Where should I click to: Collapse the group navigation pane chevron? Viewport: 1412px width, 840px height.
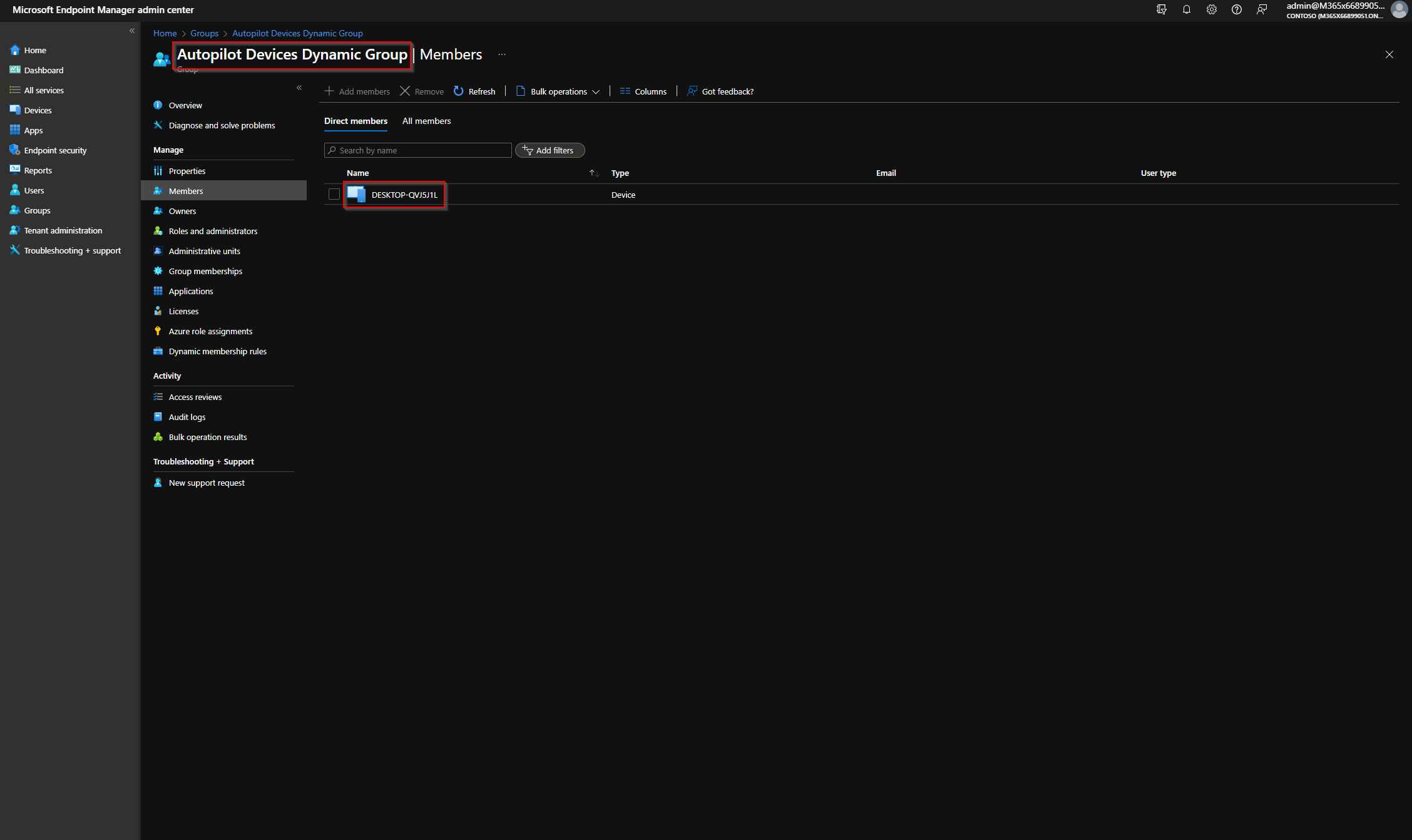[299, 88]
